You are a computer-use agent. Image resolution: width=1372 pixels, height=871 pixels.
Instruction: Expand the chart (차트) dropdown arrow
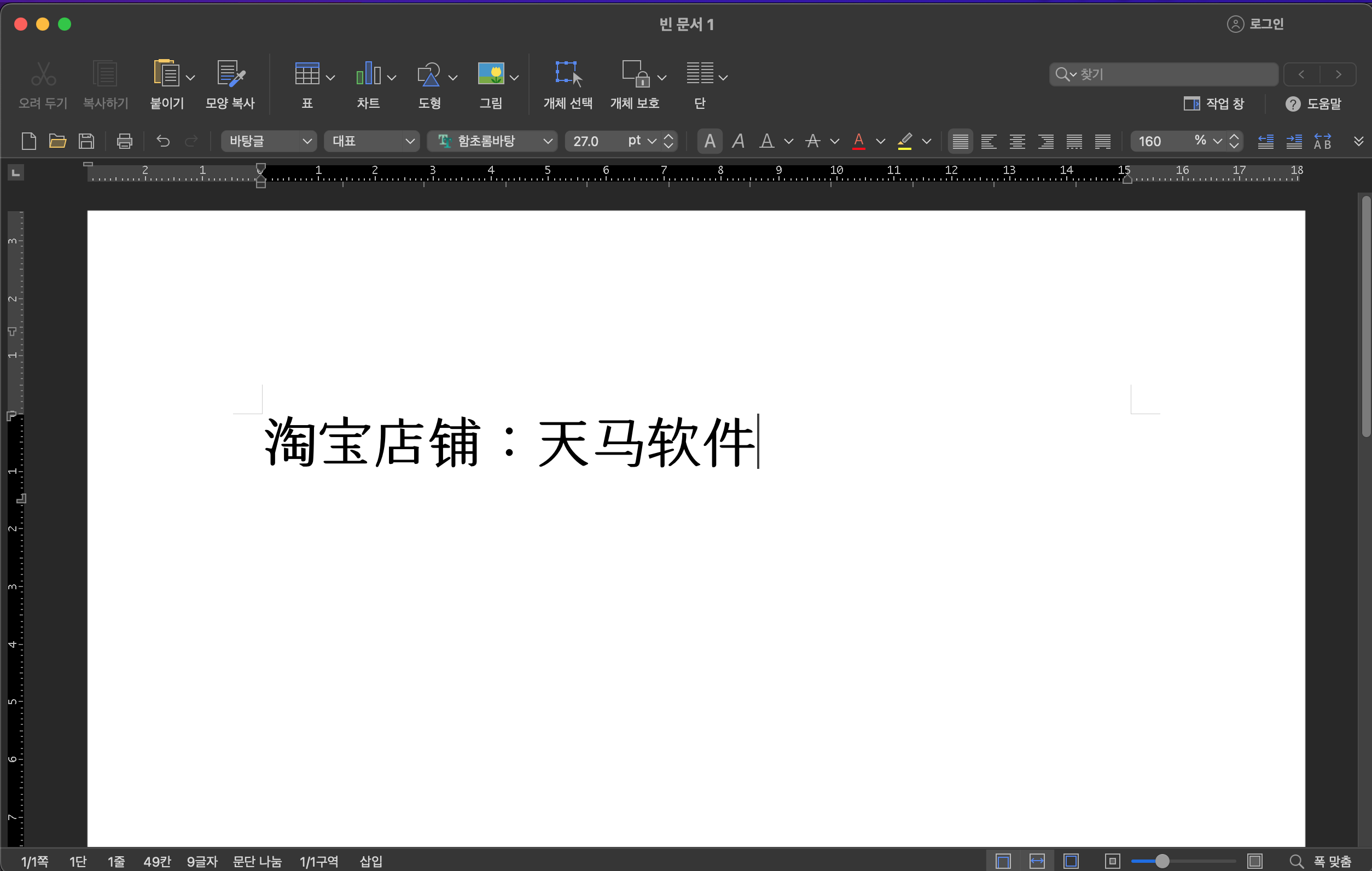click(392, 78)
